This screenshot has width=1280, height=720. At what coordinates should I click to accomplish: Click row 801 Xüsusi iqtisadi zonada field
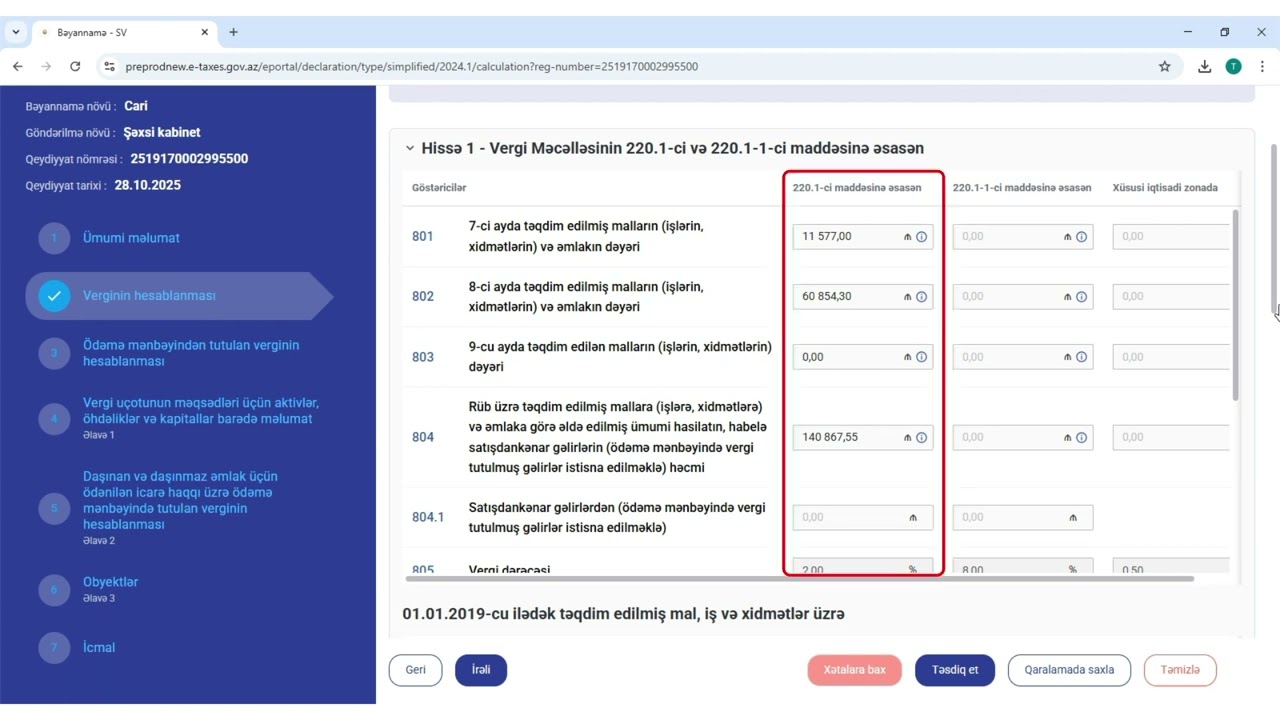tap(1171, 237)
